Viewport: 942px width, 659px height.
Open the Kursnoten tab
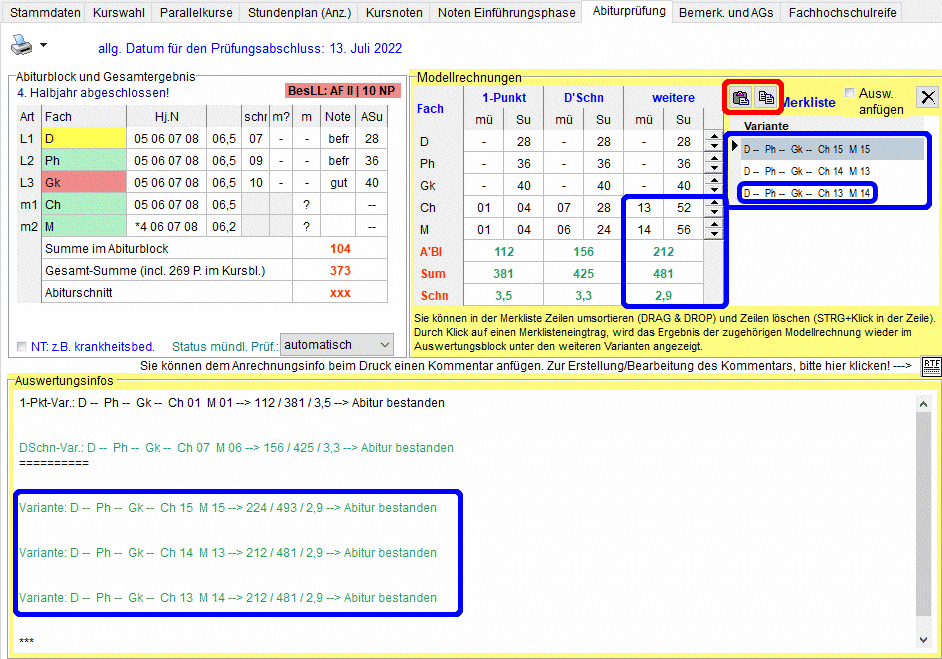click(395, 13)
